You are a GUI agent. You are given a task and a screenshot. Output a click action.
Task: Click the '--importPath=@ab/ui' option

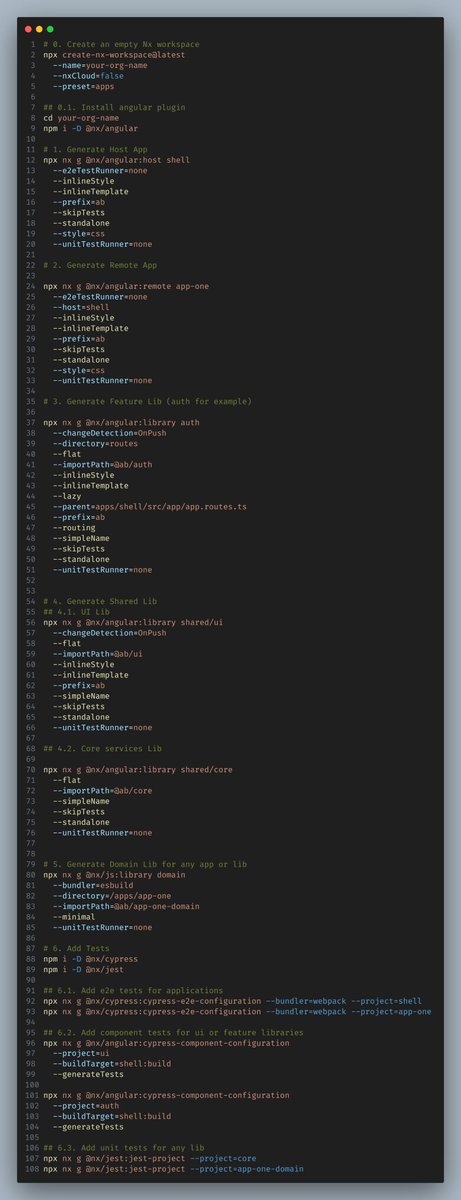coord(99,653)
